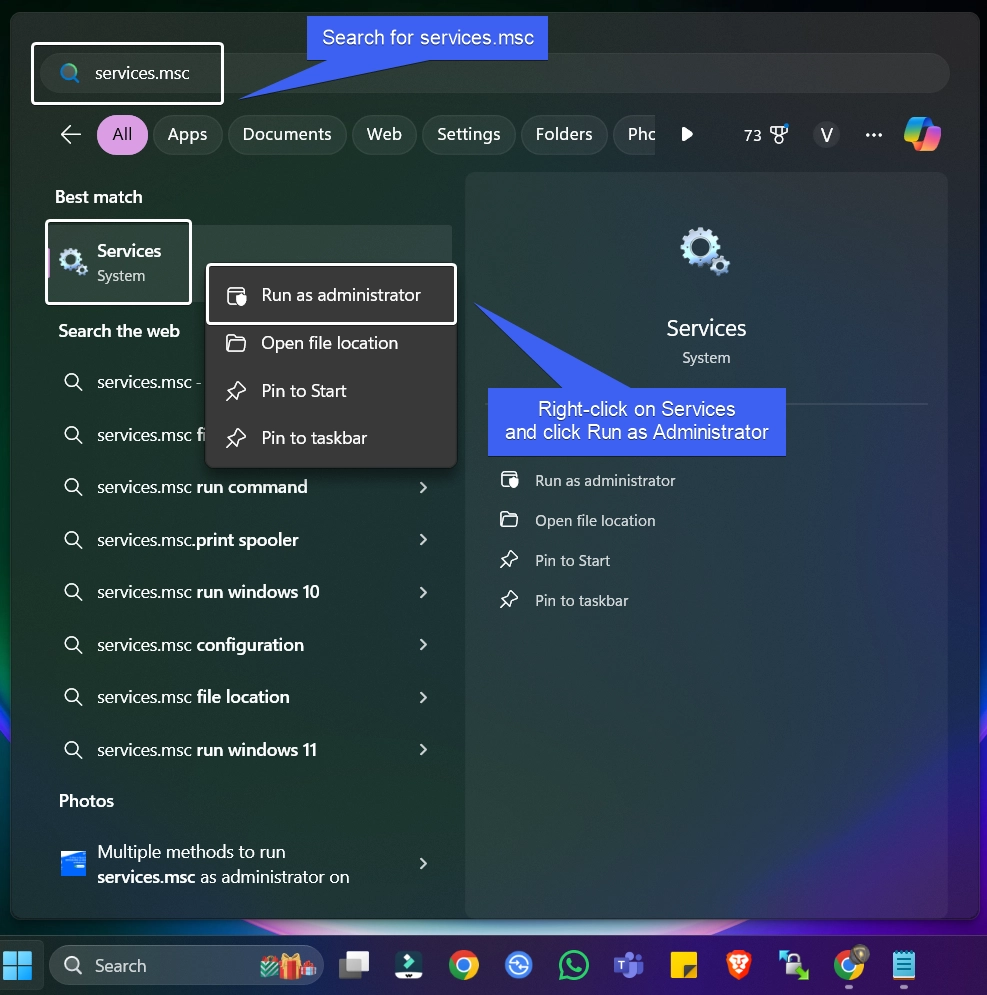Click Run as administrator in the context menu
This screenshot has height=995, width=987.
(x=331, y=294)
